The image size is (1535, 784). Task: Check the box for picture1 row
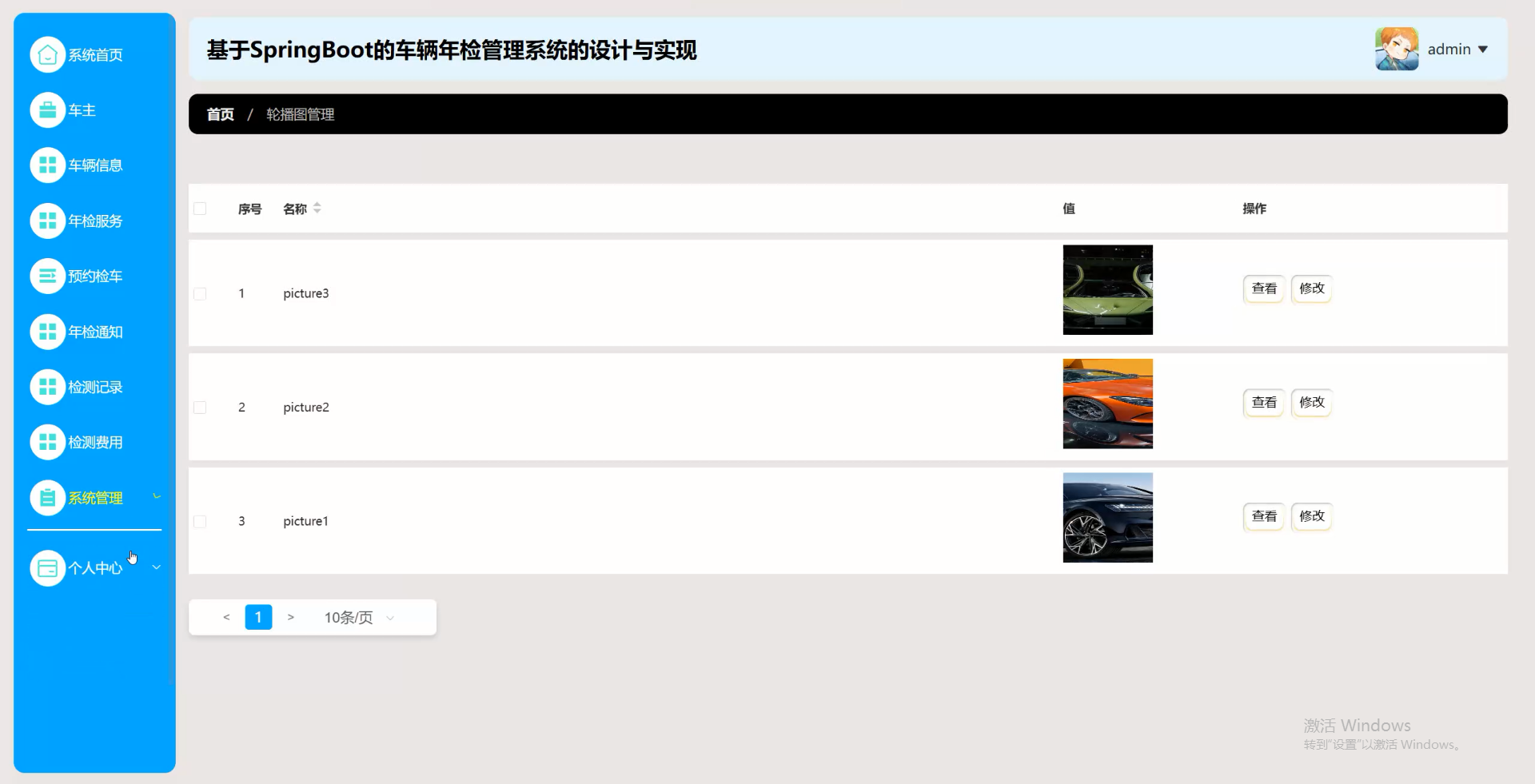point(200,521)
